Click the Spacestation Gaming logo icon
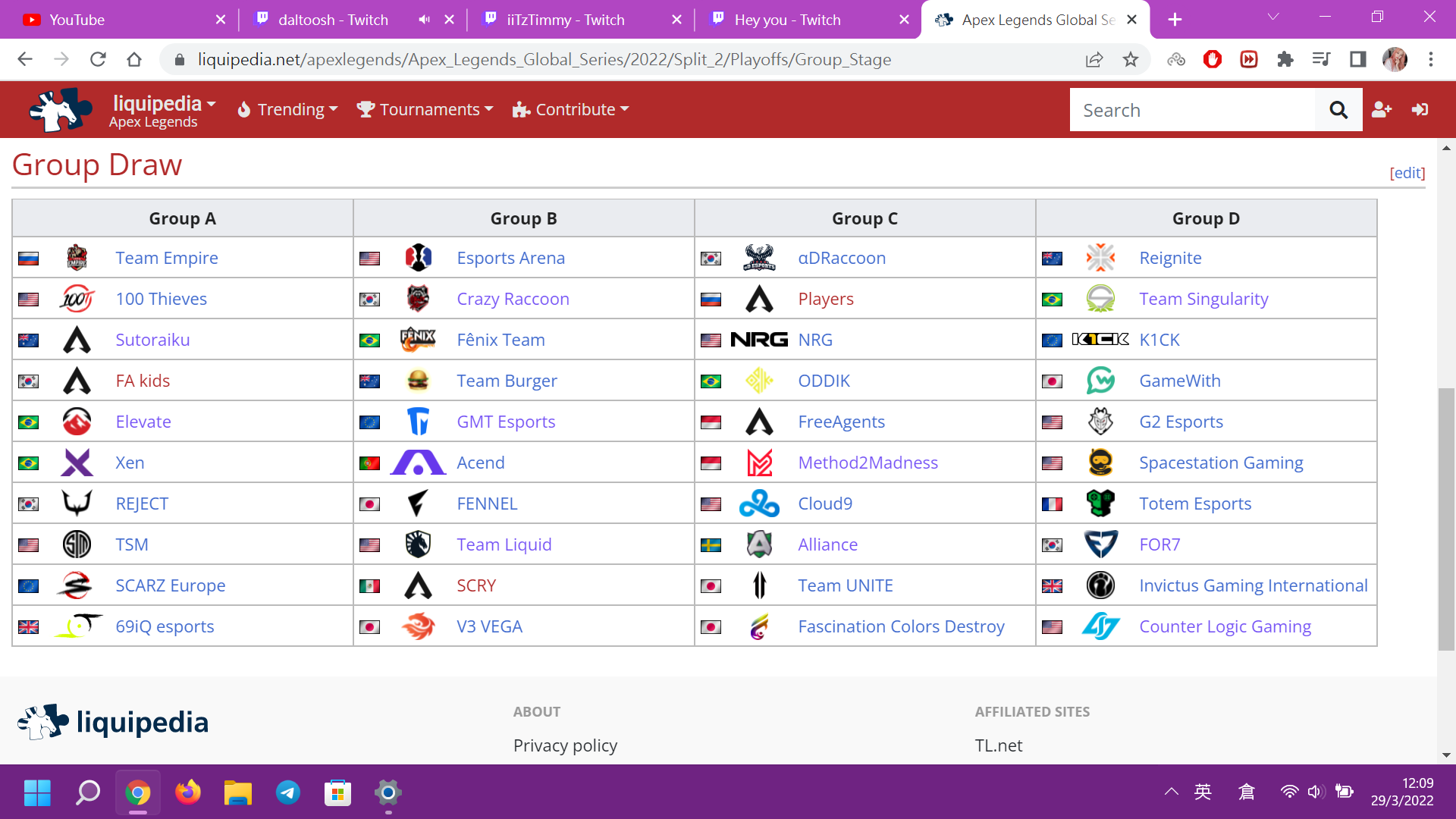This screenshot has height=819, width=1456. pos(1100,463)
